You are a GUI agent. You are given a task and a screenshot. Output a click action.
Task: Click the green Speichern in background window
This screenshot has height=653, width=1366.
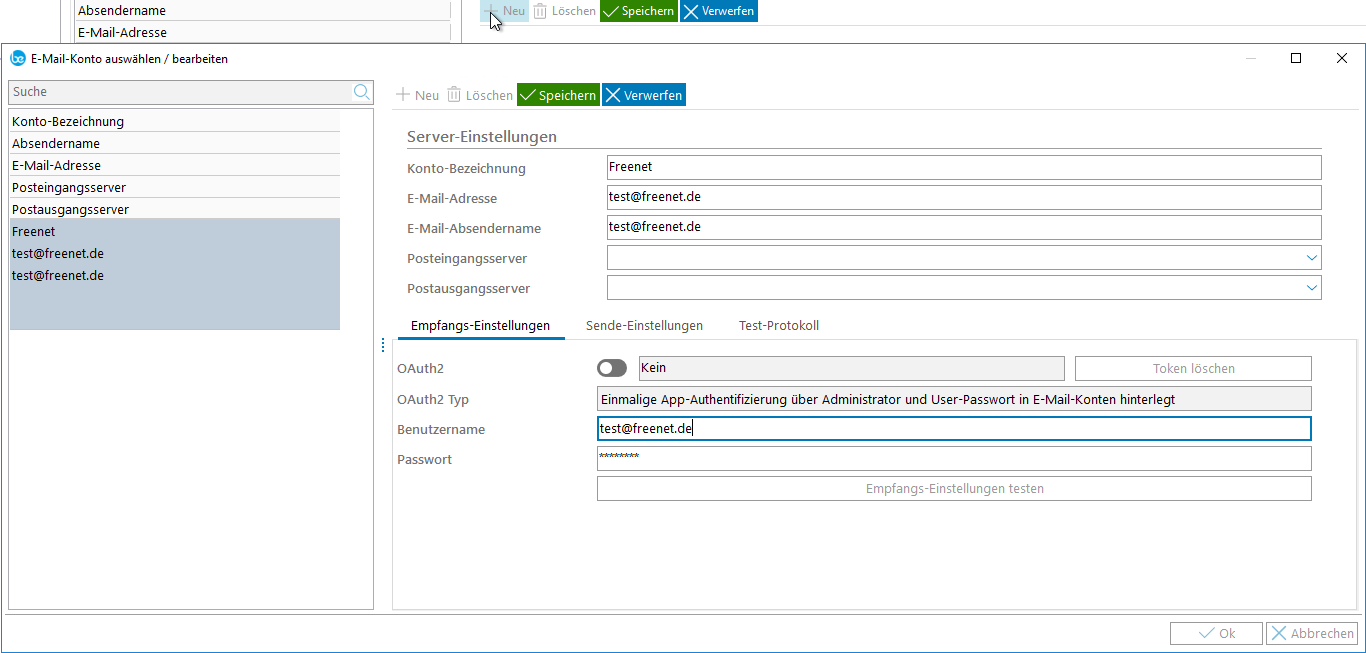tap(639, 11)
